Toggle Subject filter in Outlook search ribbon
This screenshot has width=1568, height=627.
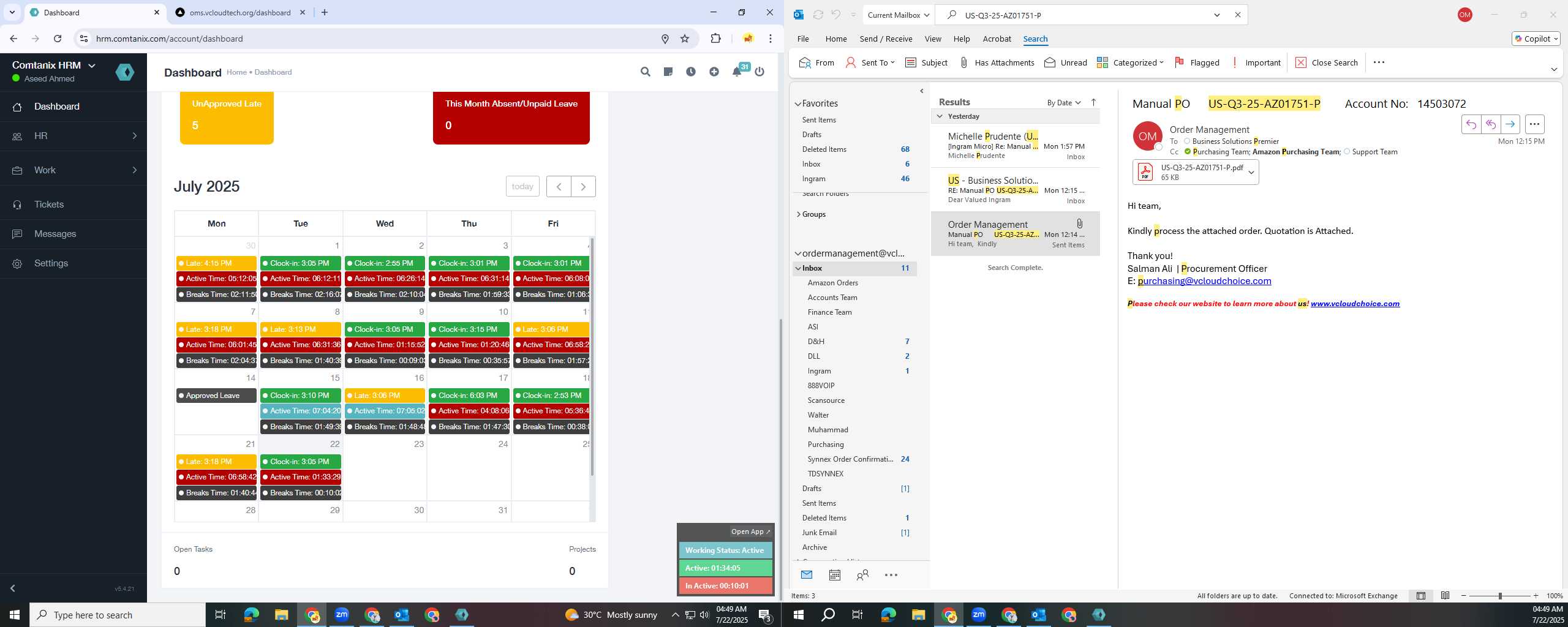tap(926, 62)
